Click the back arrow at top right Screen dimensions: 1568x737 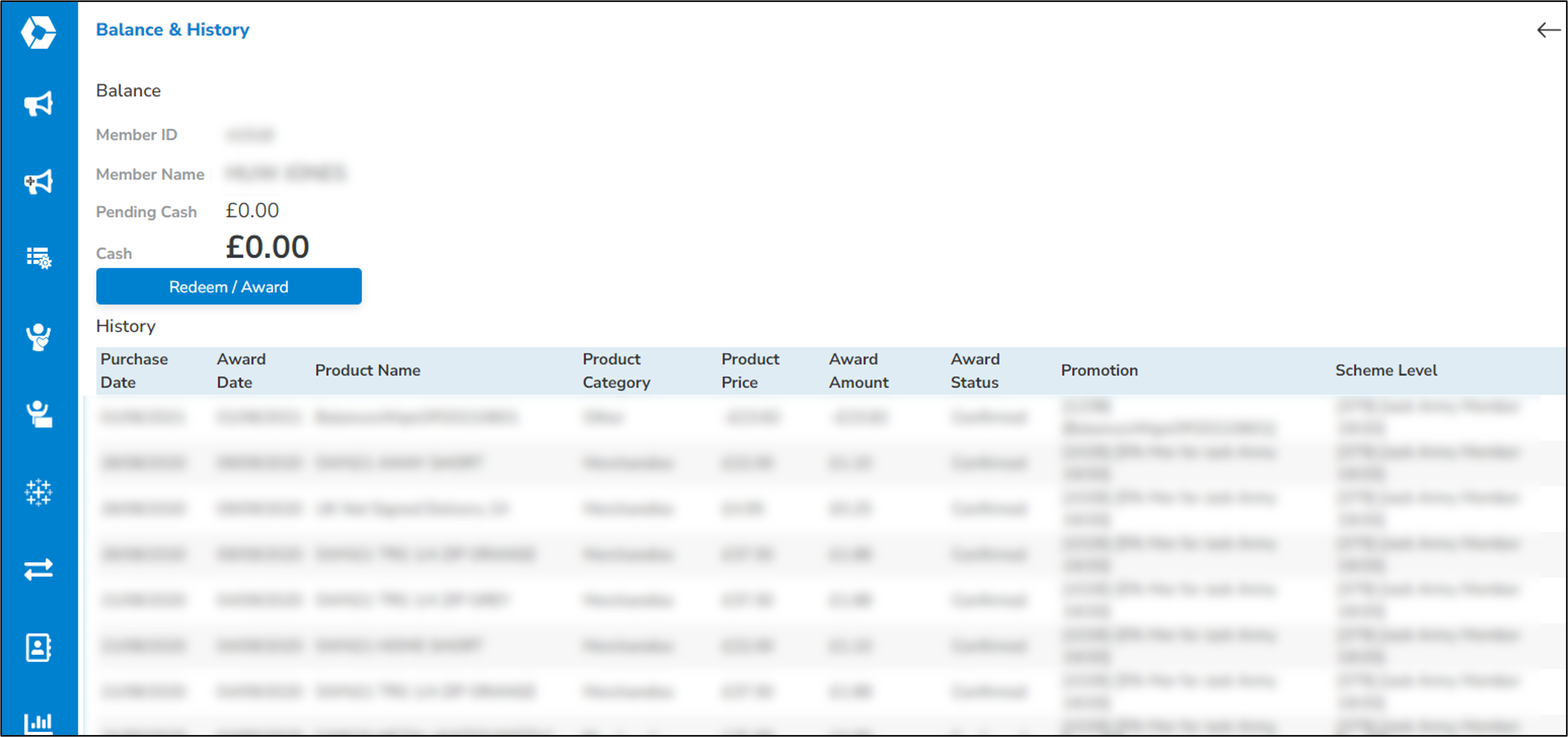pyautogui.click(x=1545, y=30)
